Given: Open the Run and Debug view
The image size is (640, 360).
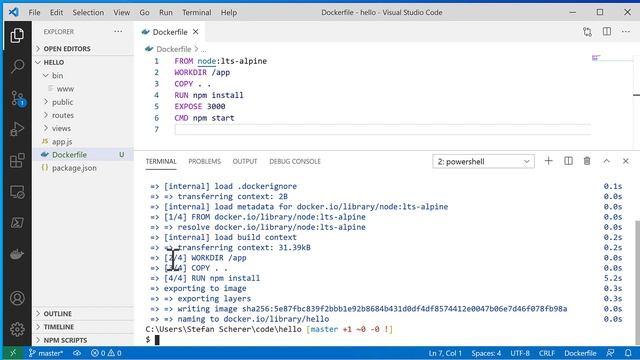Looking at the screenshot, I should click(17, 129).
